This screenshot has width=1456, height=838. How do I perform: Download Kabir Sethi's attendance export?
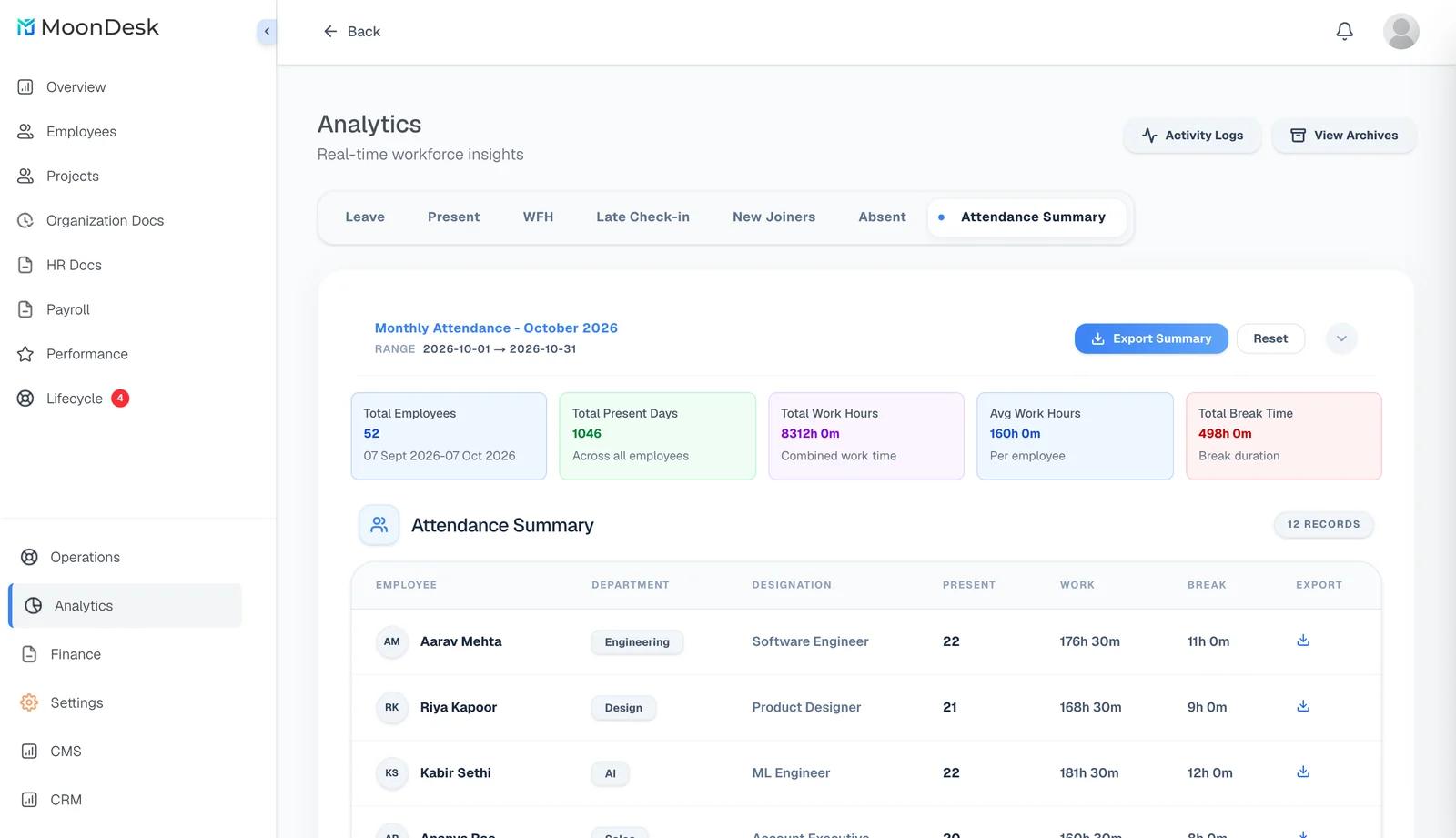click(x=1303, y=772)
